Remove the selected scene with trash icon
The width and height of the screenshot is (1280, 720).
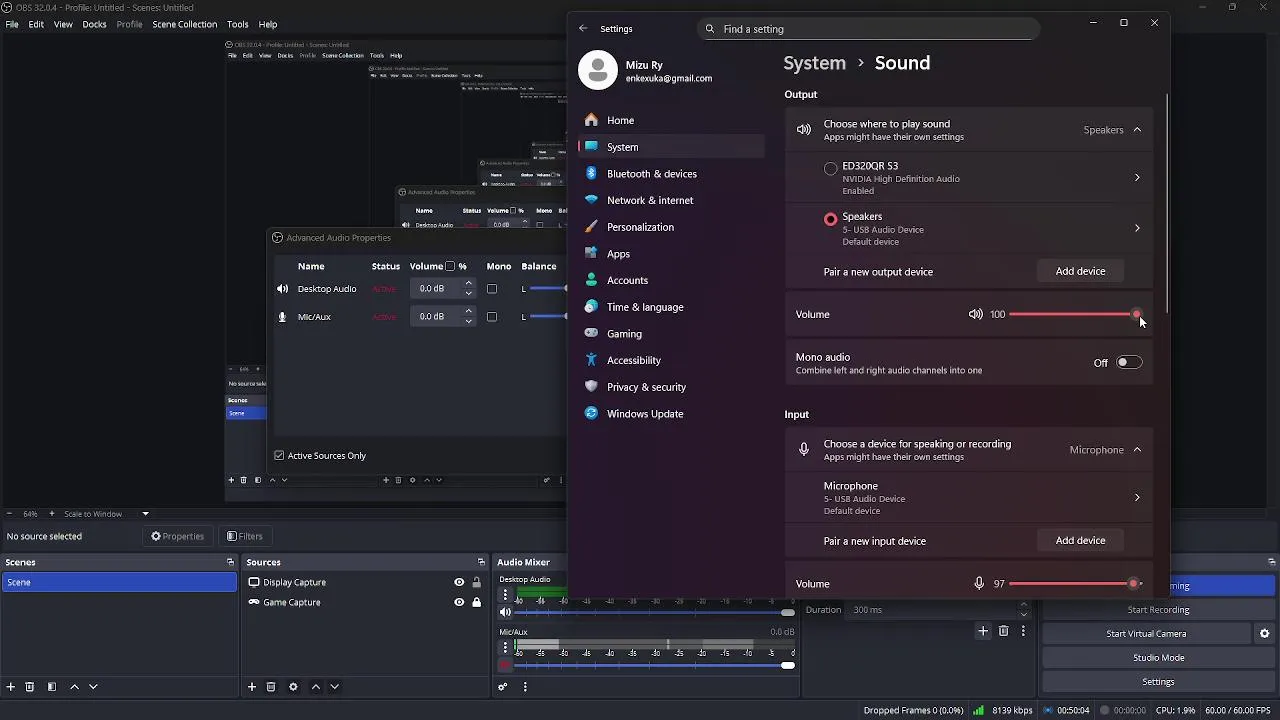click(30, 687)
